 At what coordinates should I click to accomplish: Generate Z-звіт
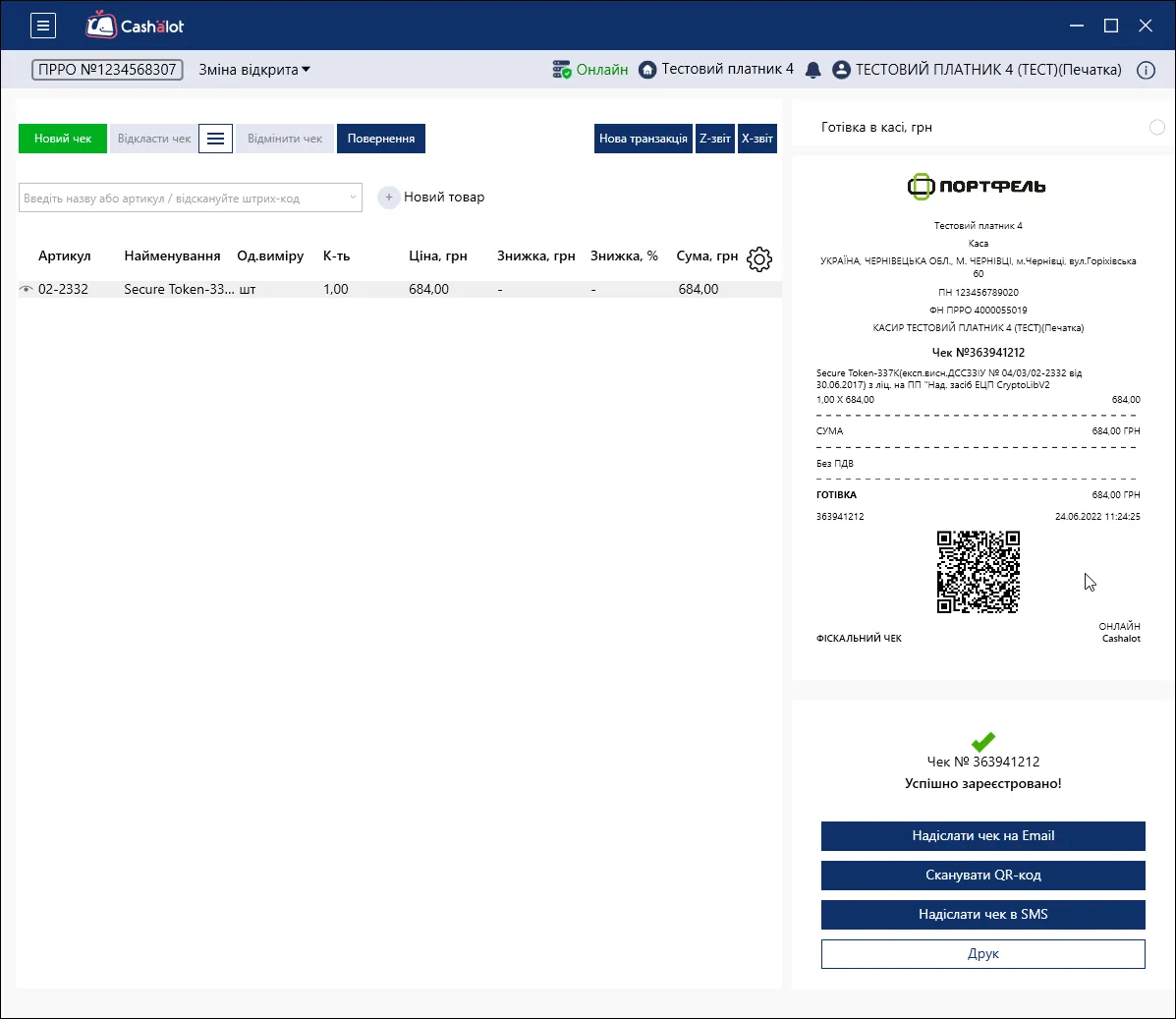pyautogui.click(x=715, y=139)
